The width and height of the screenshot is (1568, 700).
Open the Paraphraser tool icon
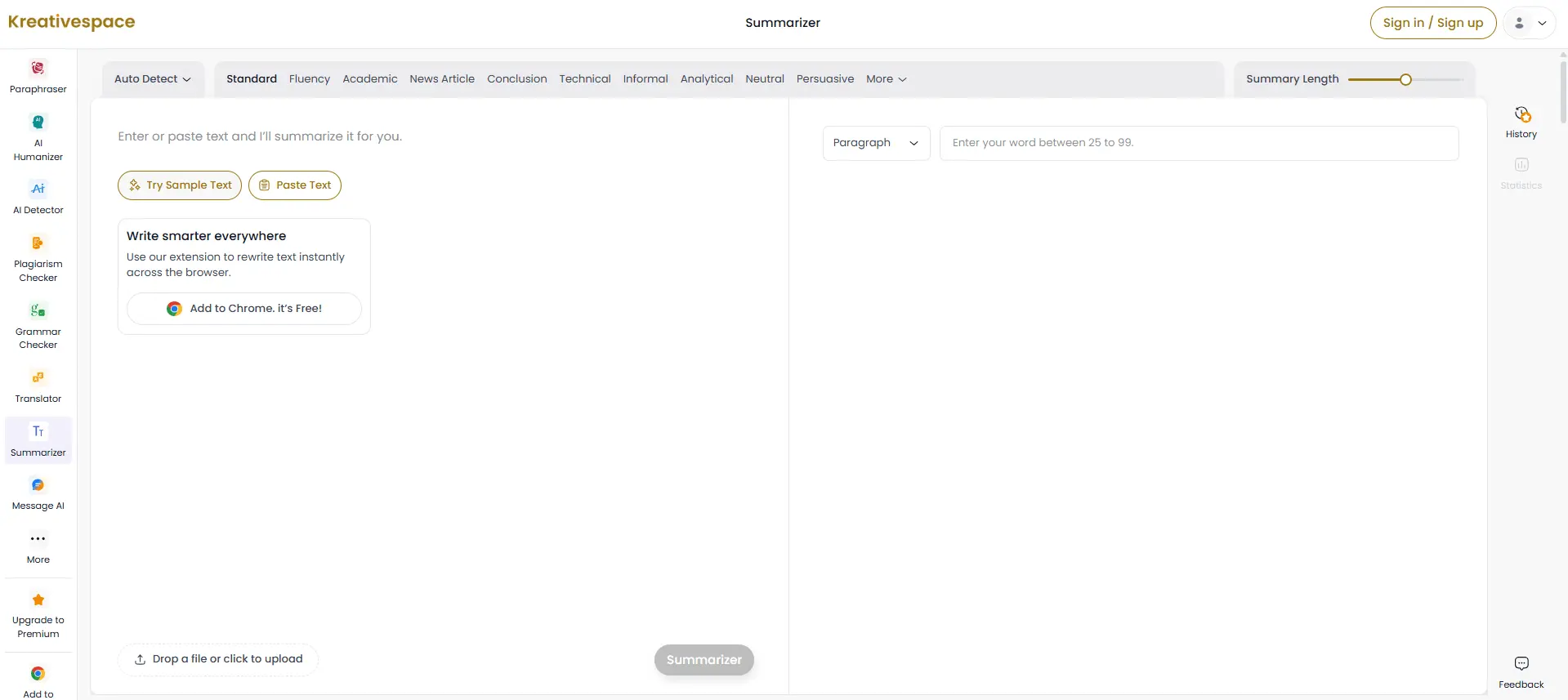point(38,68)
